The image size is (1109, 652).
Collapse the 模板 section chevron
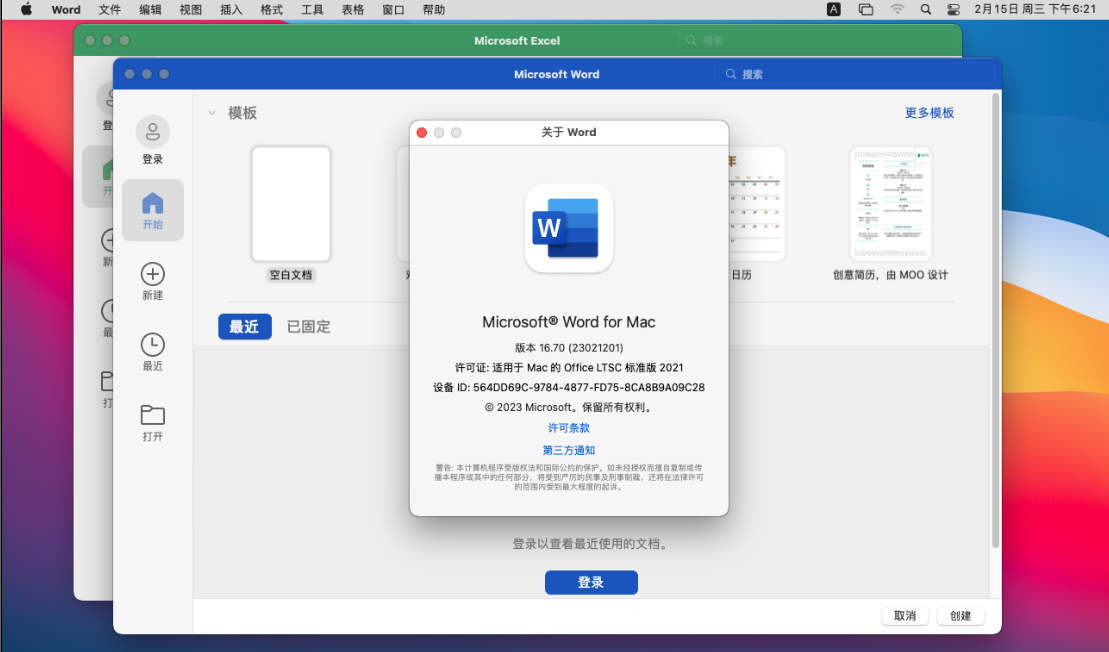pyautogui.click(x=212, y=113)
